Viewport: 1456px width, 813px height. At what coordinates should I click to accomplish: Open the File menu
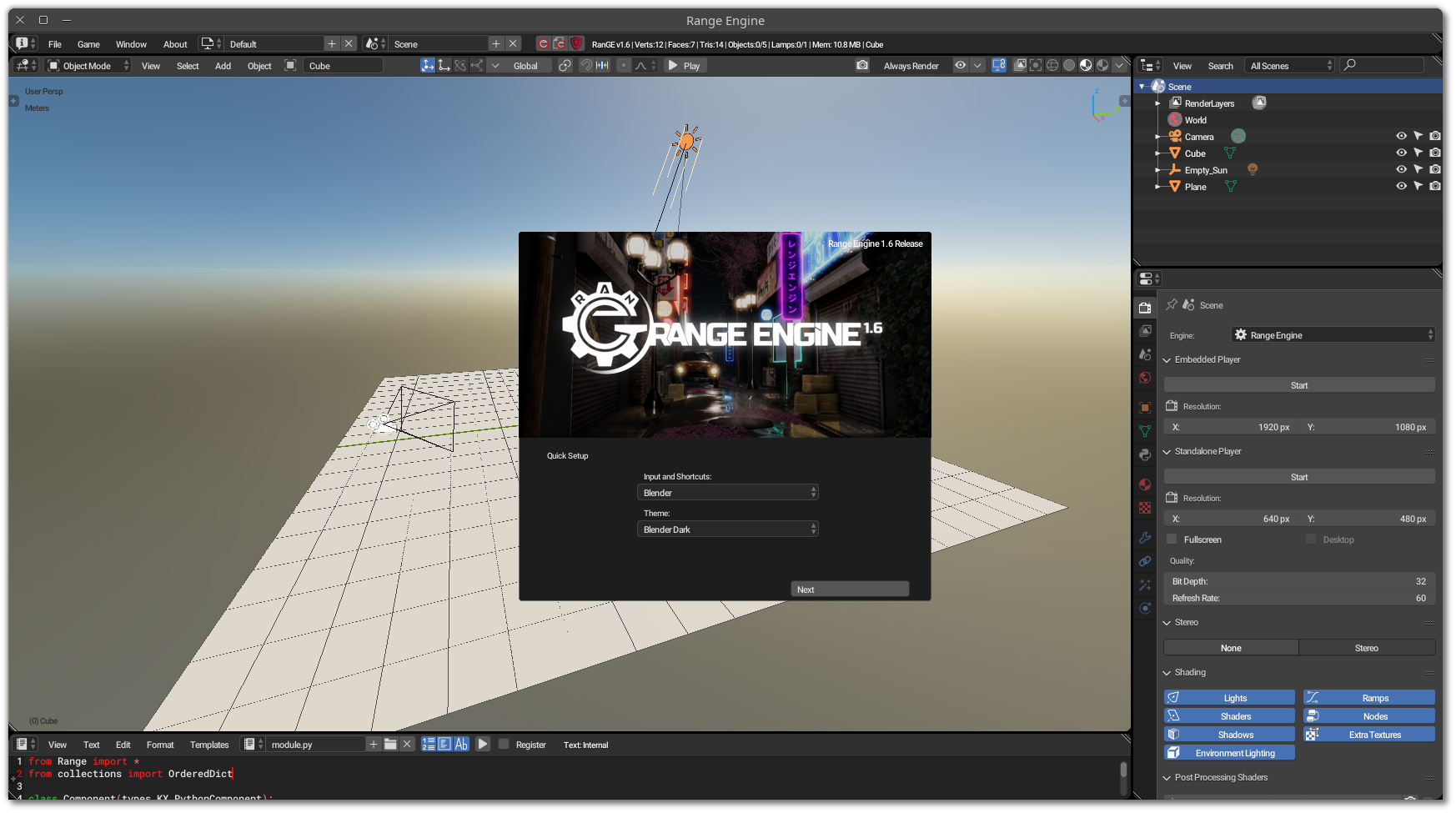55,44
